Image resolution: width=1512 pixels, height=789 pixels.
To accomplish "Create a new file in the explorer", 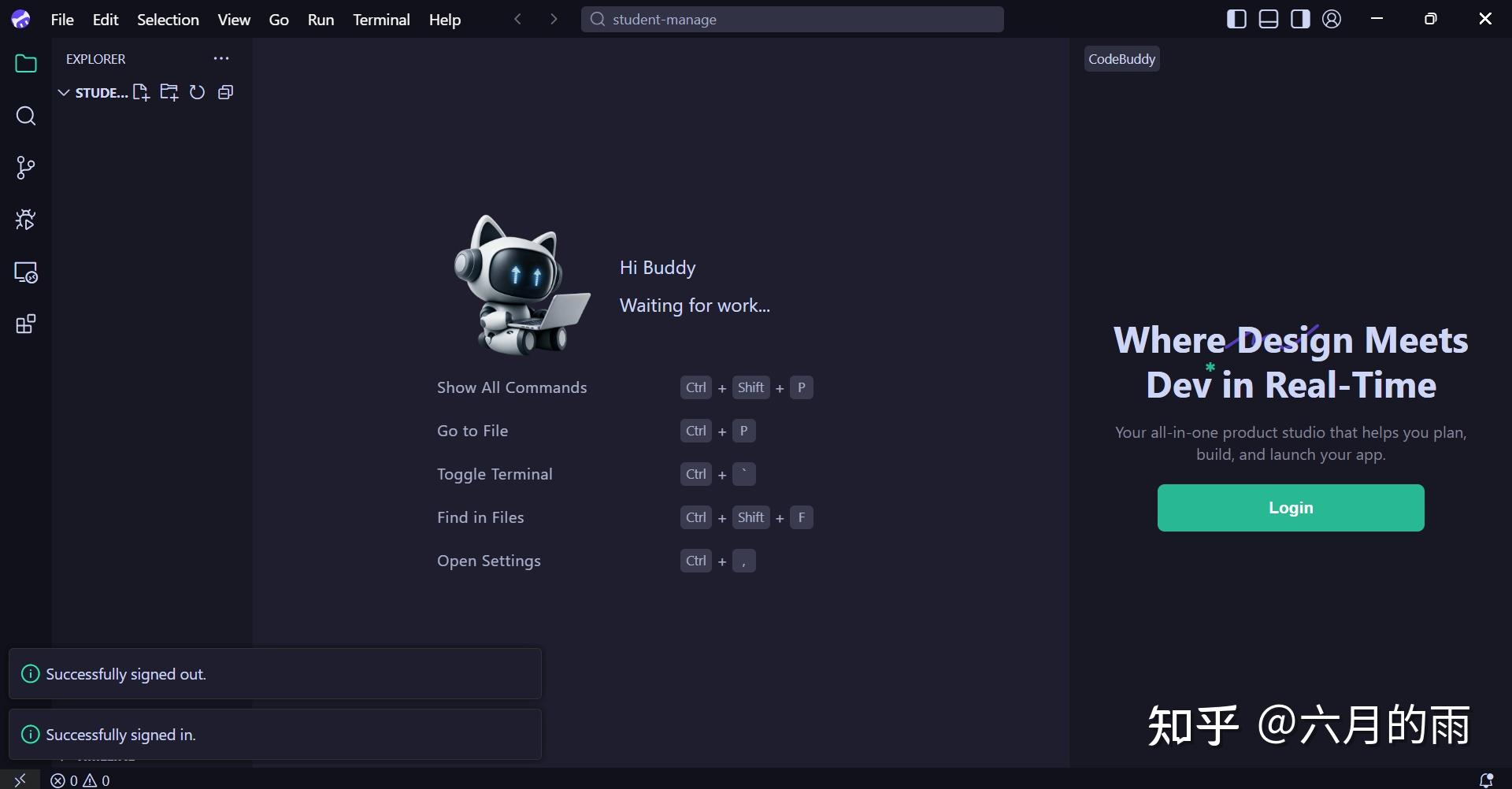I will click(x=141, y=92).
